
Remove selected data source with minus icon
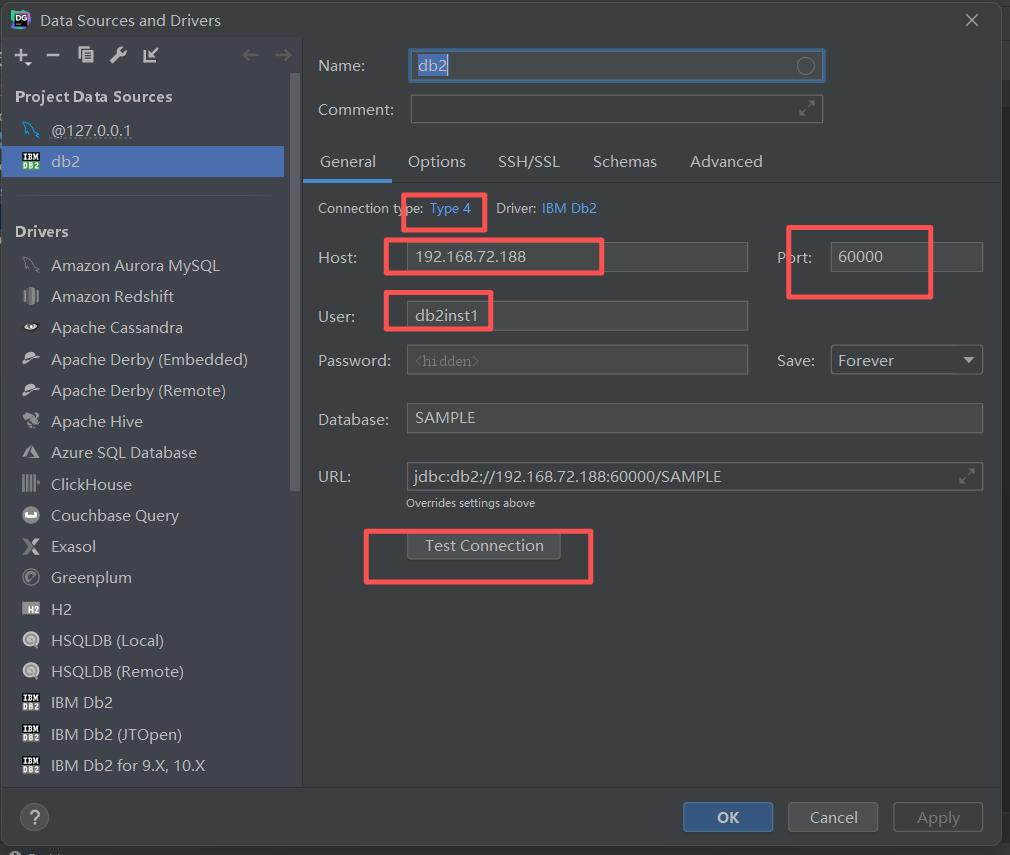(x=53, y=56)
